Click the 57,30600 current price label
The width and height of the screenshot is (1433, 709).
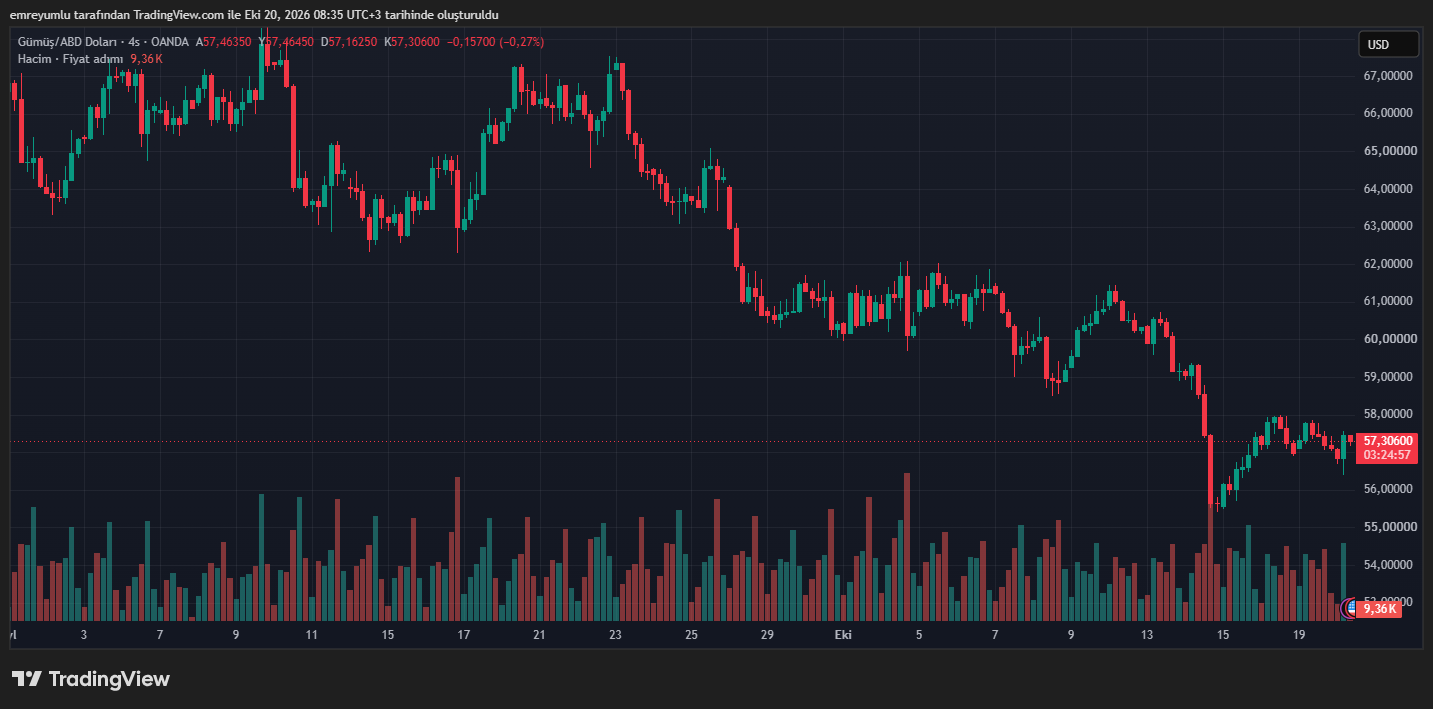1388,440
